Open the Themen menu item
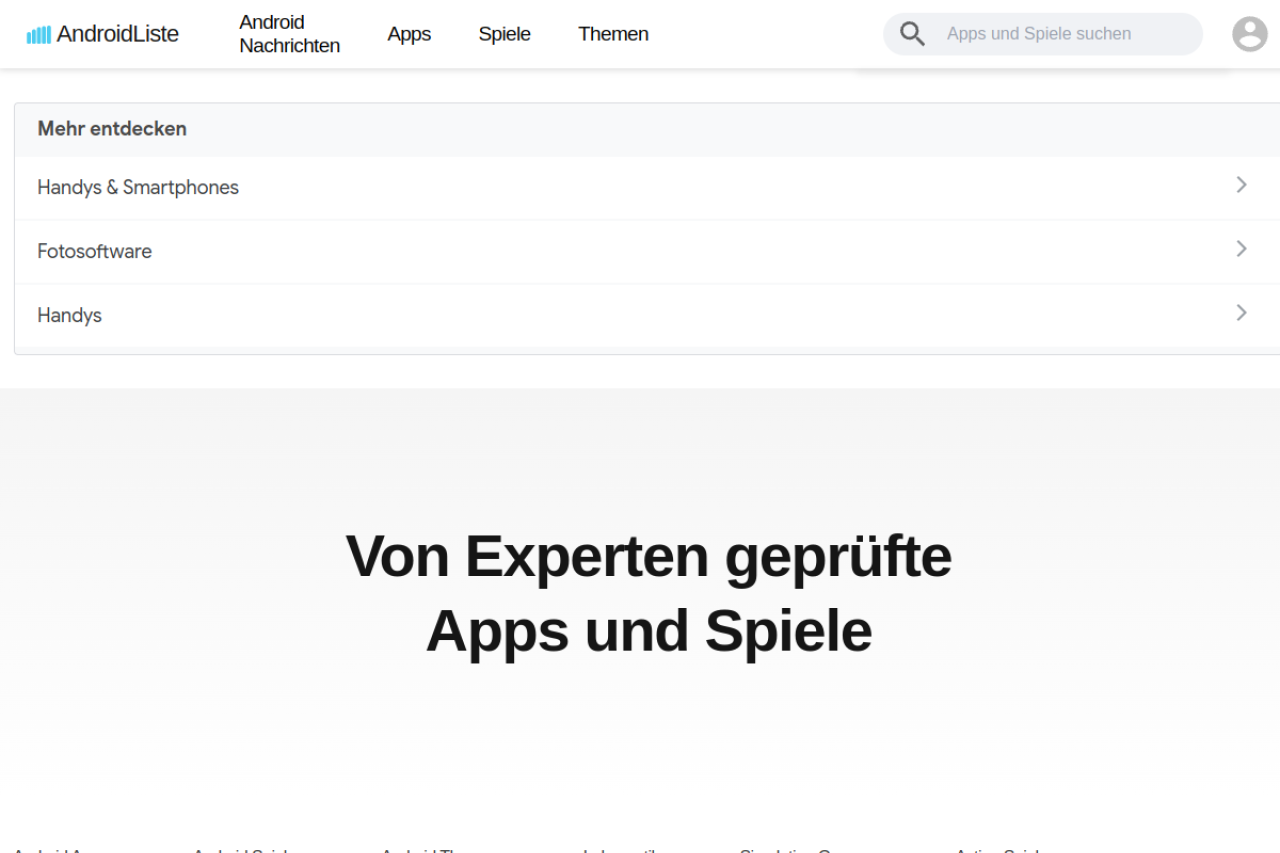Viewport: 1280px width, 853px height. [x=613, y=33]
